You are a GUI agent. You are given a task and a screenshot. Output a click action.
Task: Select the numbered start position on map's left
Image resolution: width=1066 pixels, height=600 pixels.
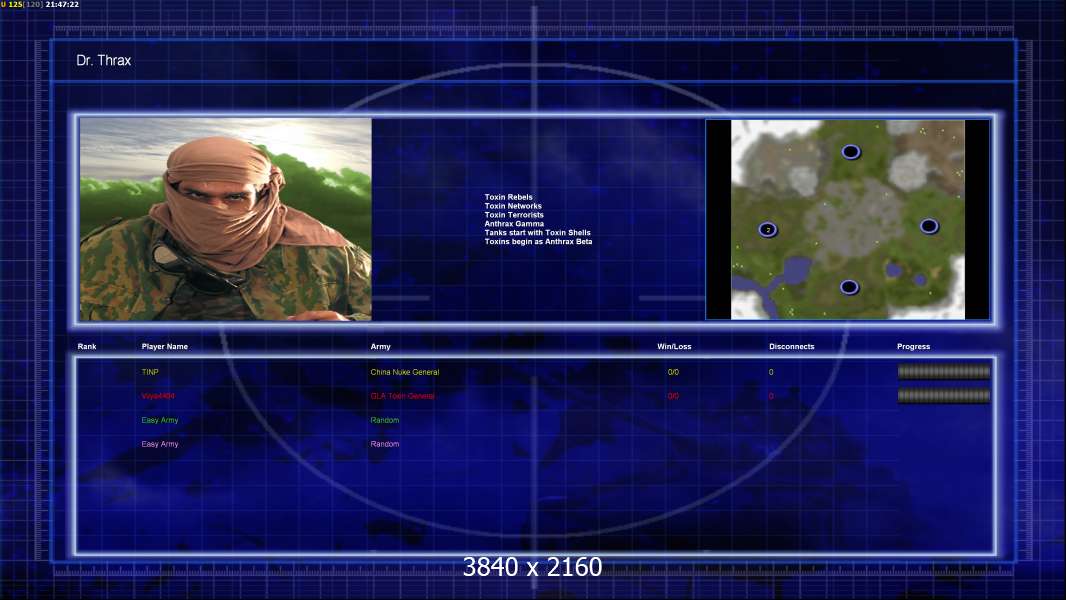pos(768,230)
